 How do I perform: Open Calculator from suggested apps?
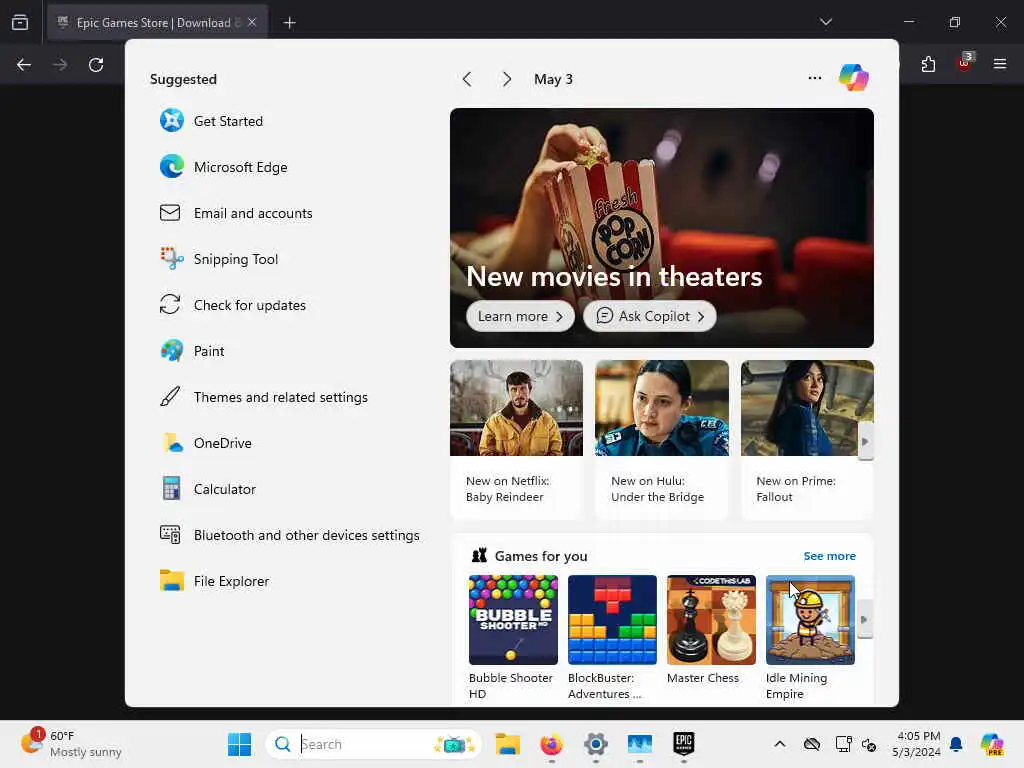(x=208, y=489)
